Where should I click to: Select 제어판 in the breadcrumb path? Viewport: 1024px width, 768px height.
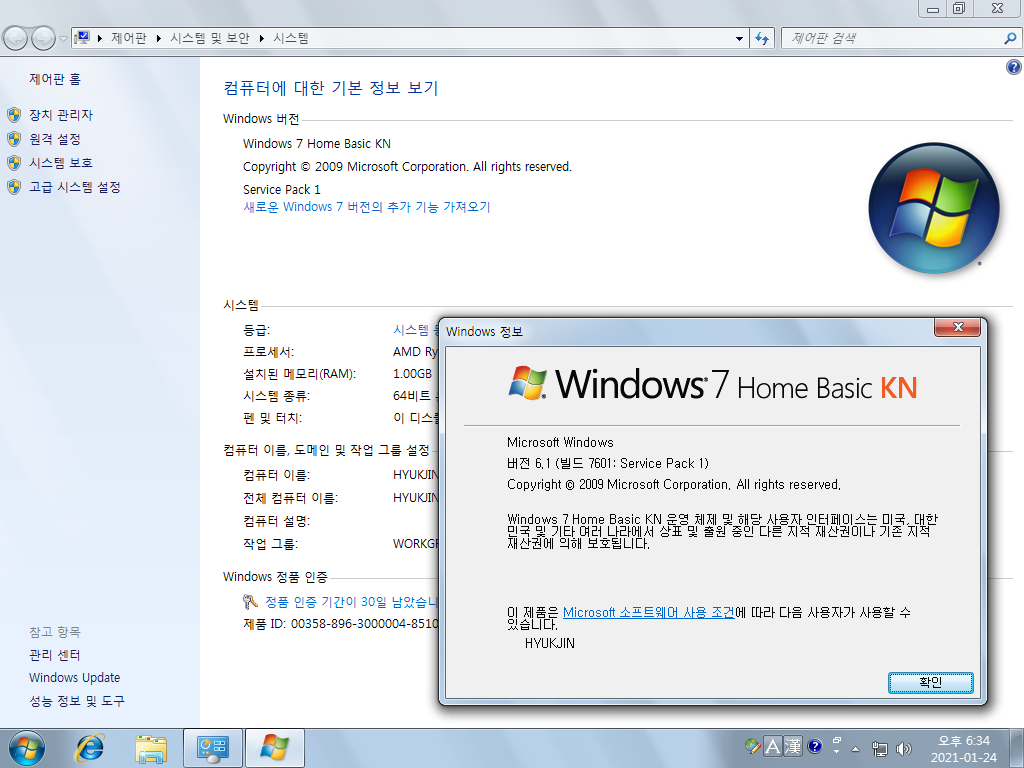(x=128, y=39)
